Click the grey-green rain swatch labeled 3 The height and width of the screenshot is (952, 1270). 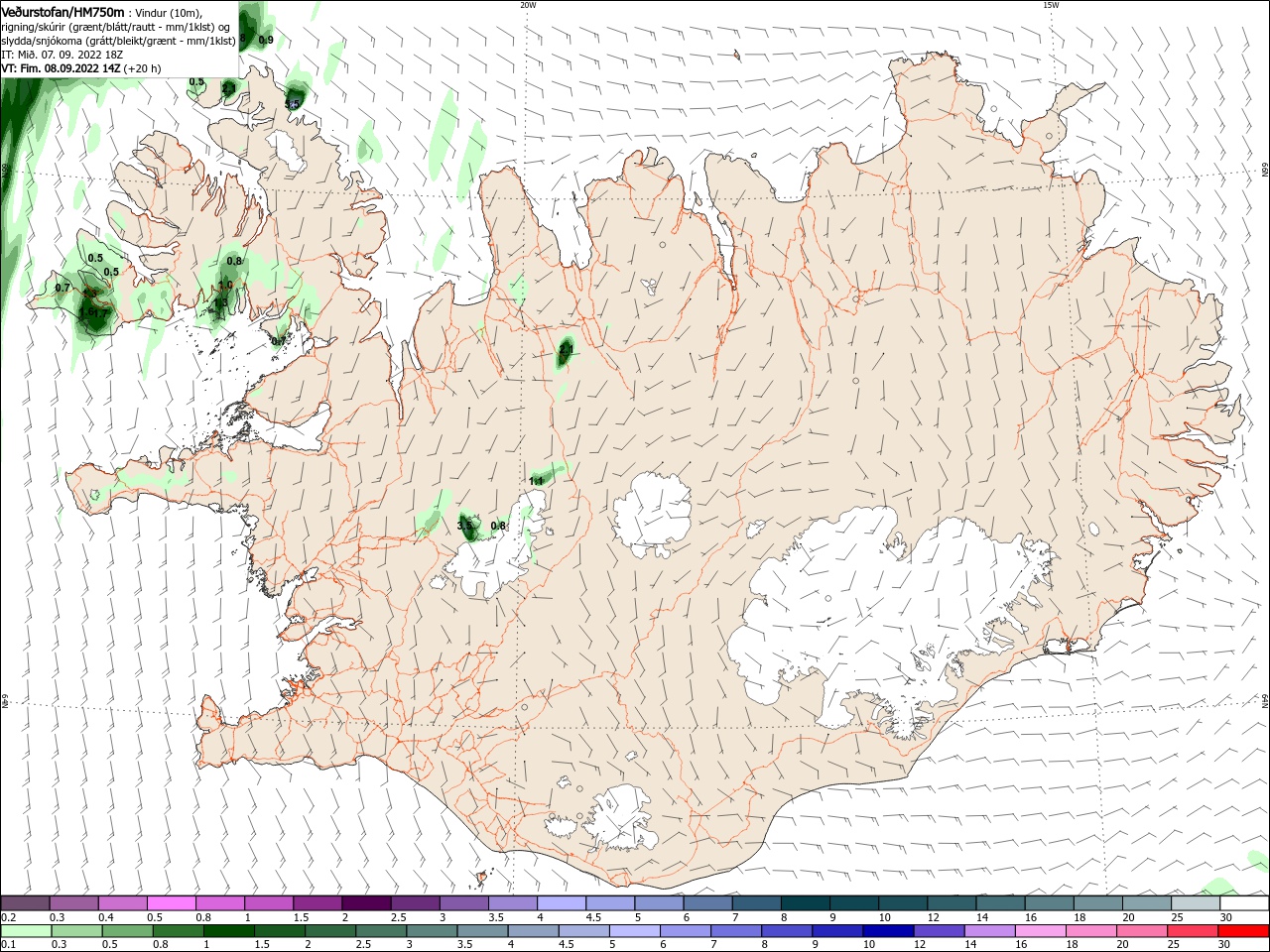tap(433, 931)
